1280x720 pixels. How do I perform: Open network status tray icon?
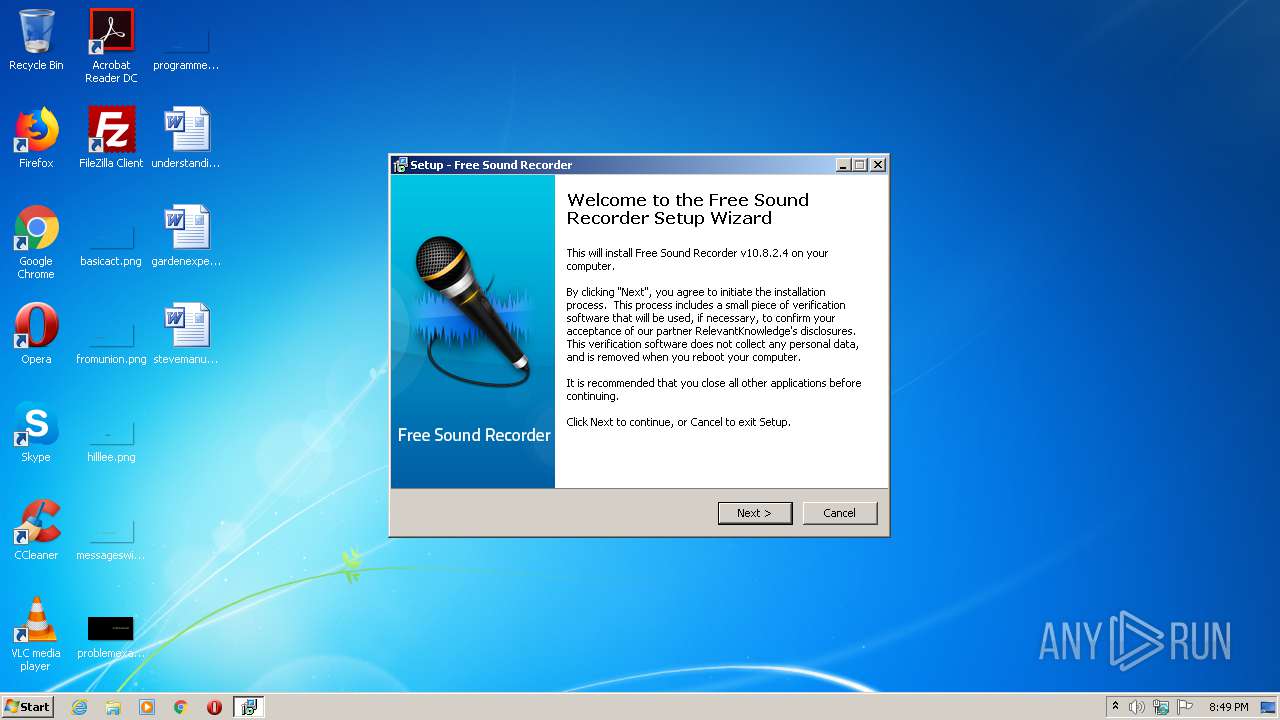coord(1161,707)
